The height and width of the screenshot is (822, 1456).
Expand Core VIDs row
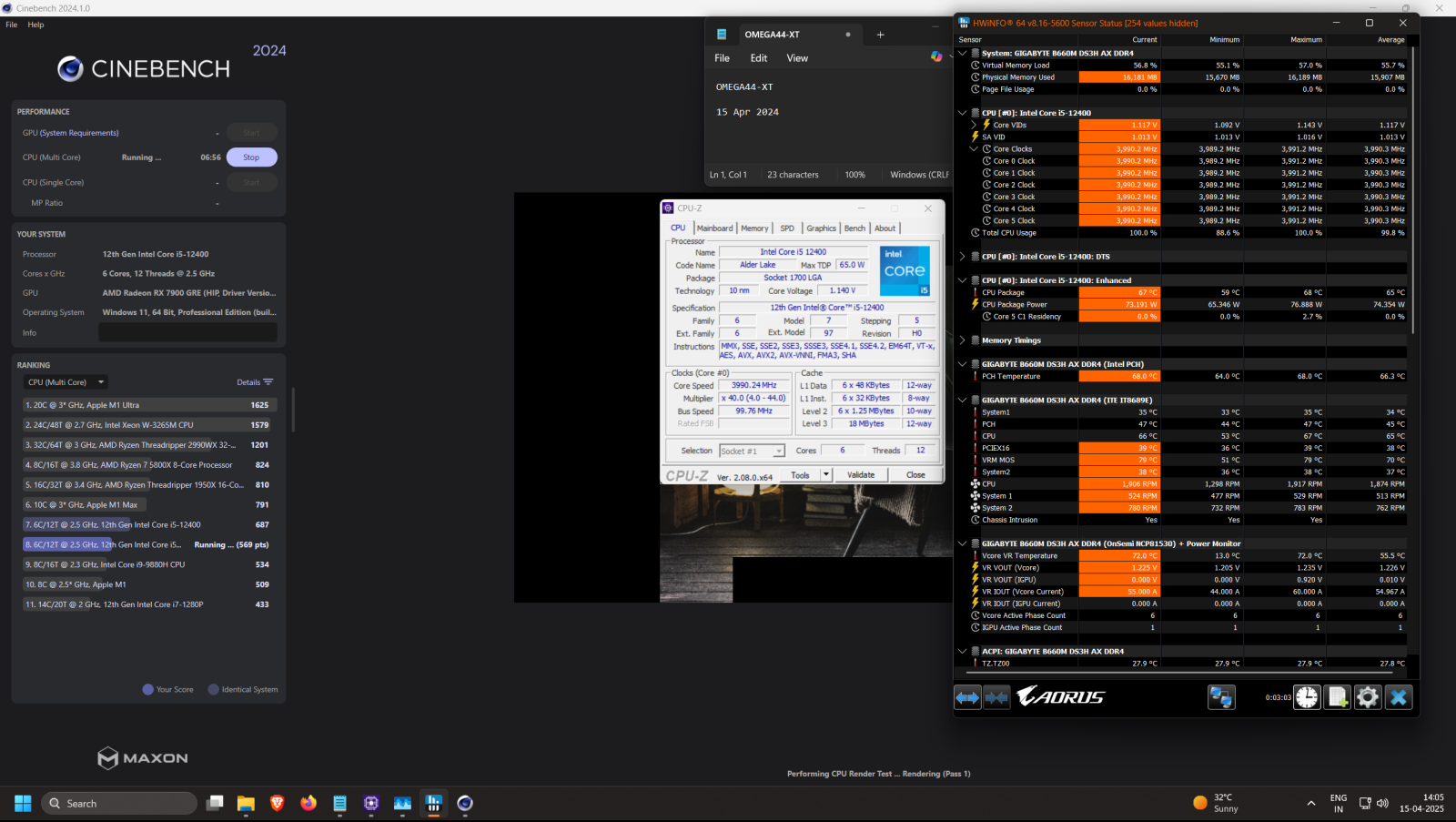click(x=974, y=125)
